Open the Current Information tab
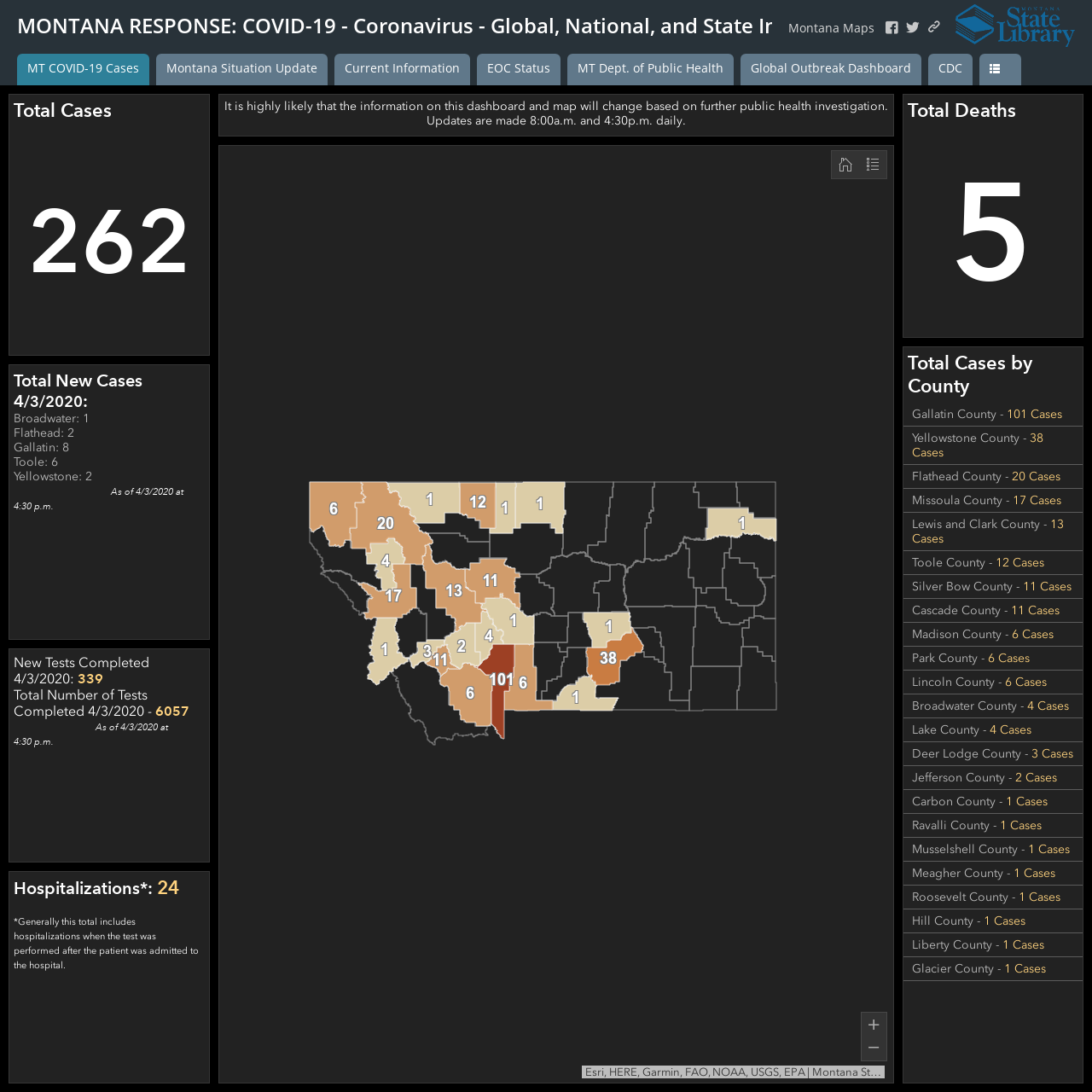This screenshot has width=1092, height=1092. coord(402,69)
